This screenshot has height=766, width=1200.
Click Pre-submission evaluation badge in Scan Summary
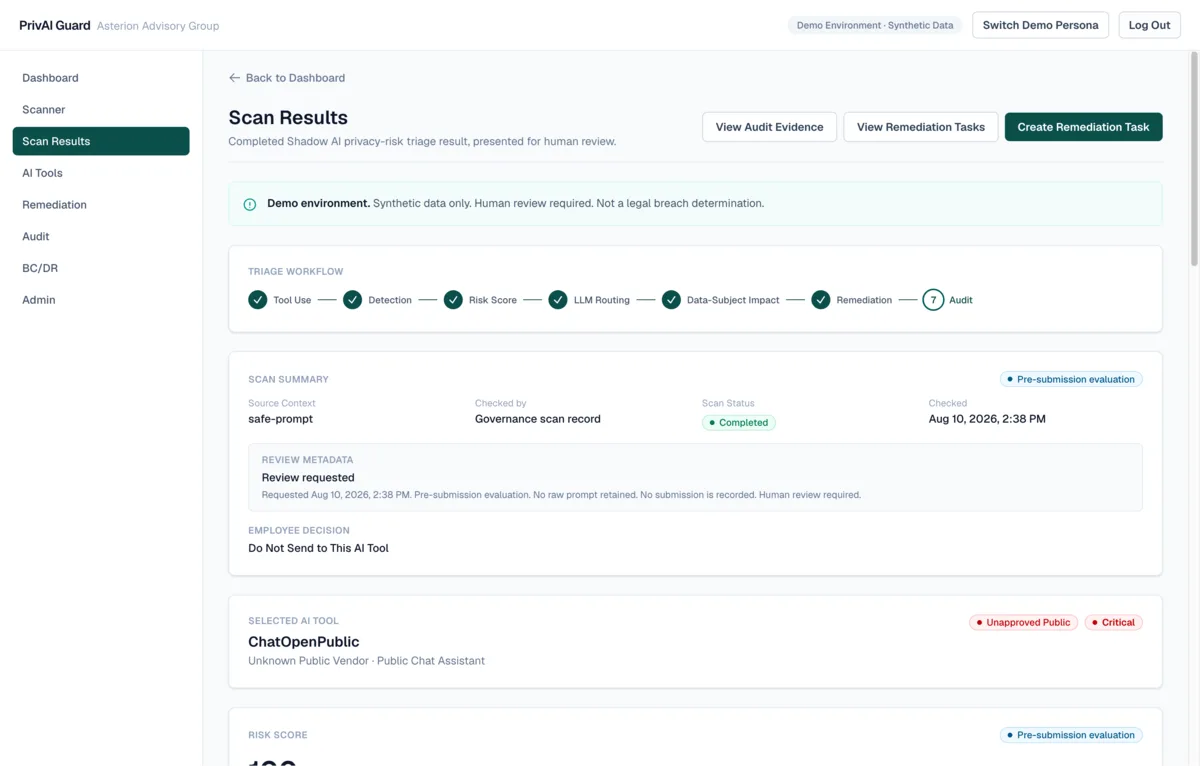click(1071, 380)
